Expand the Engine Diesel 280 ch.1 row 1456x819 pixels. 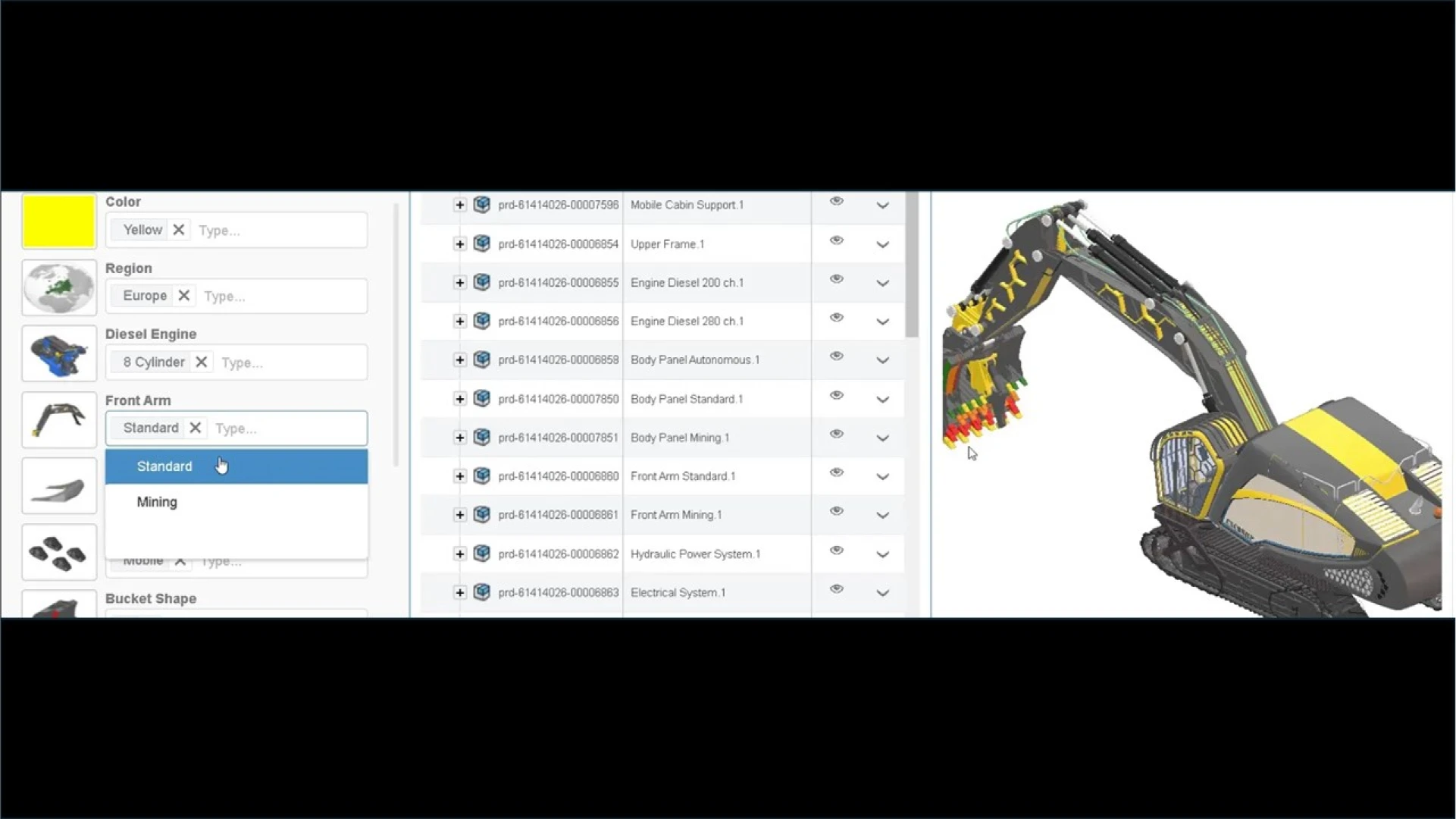click(x=459, y=322)
